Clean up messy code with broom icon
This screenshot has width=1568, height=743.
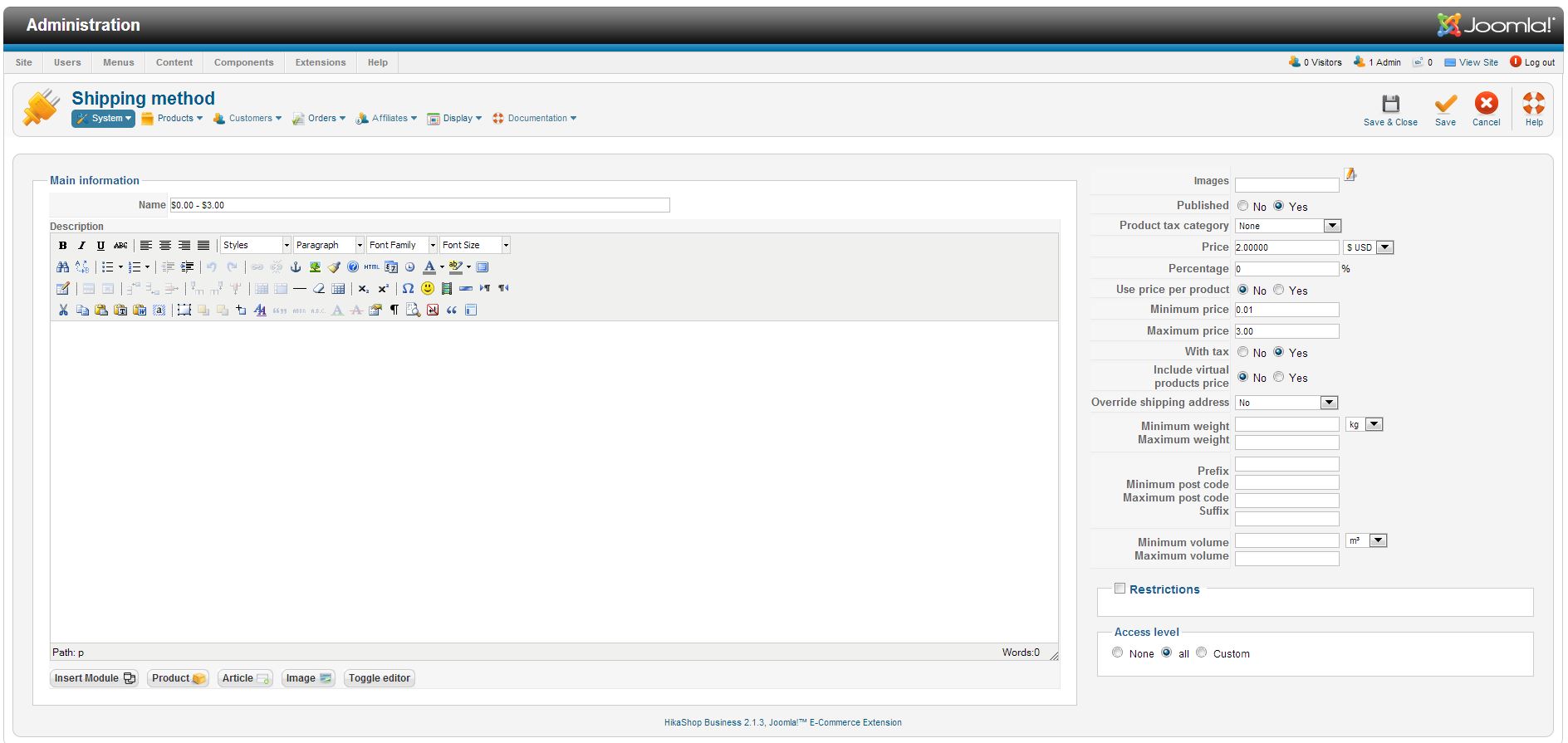[x=334, y=266]
